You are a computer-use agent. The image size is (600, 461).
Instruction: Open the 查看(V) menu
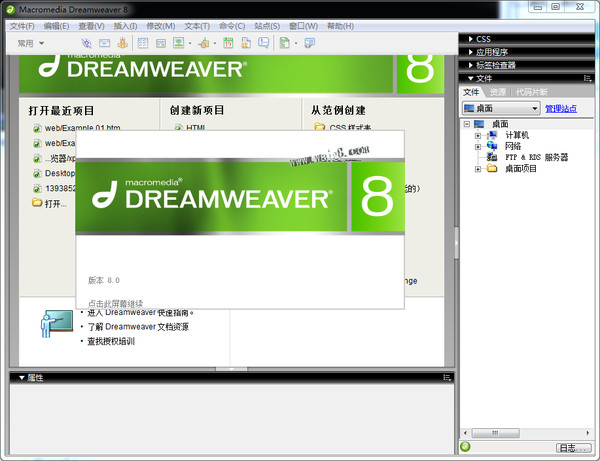(91, 26)
